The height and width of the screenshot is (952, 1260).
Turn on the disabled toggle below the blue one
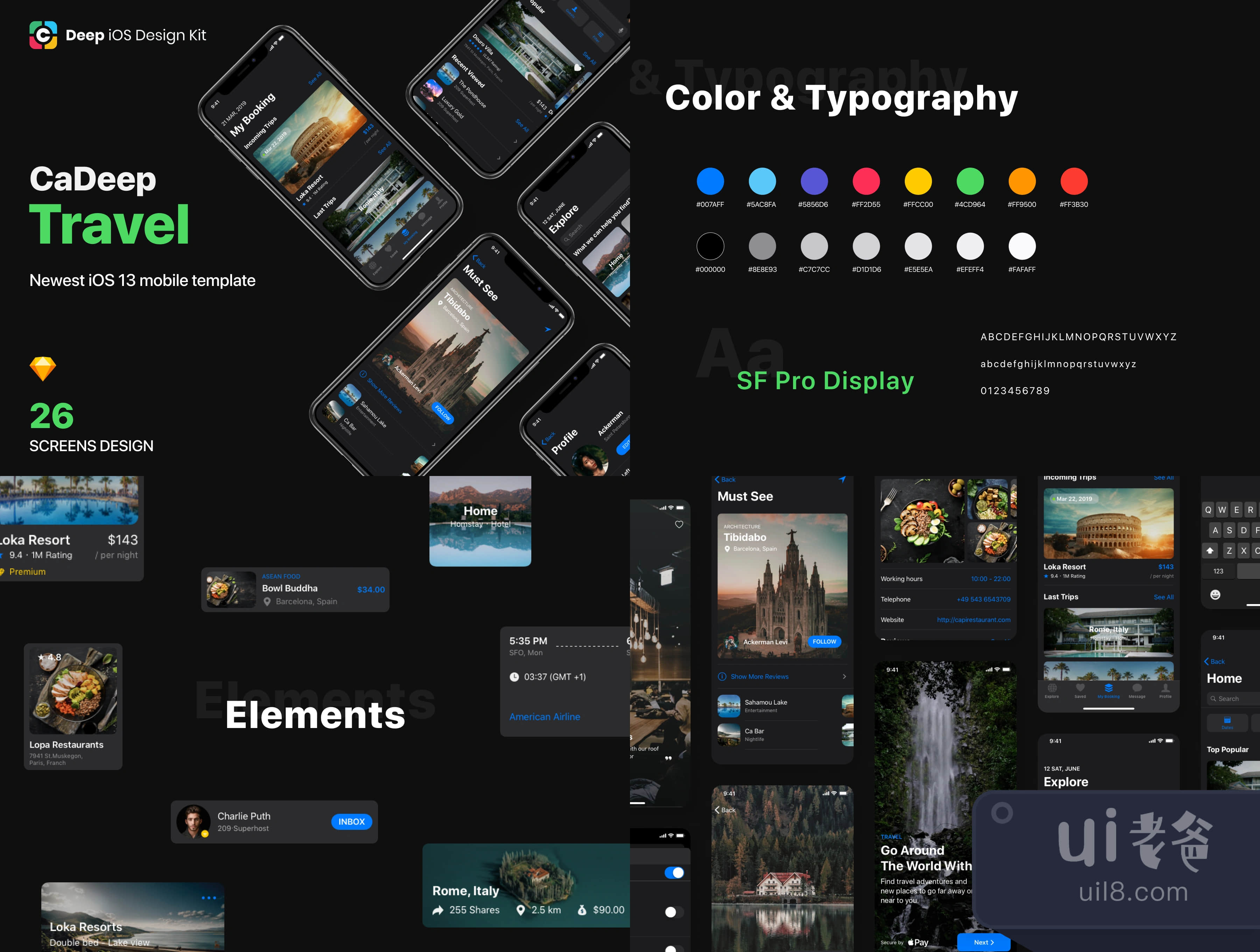click(x=674, y=912)
